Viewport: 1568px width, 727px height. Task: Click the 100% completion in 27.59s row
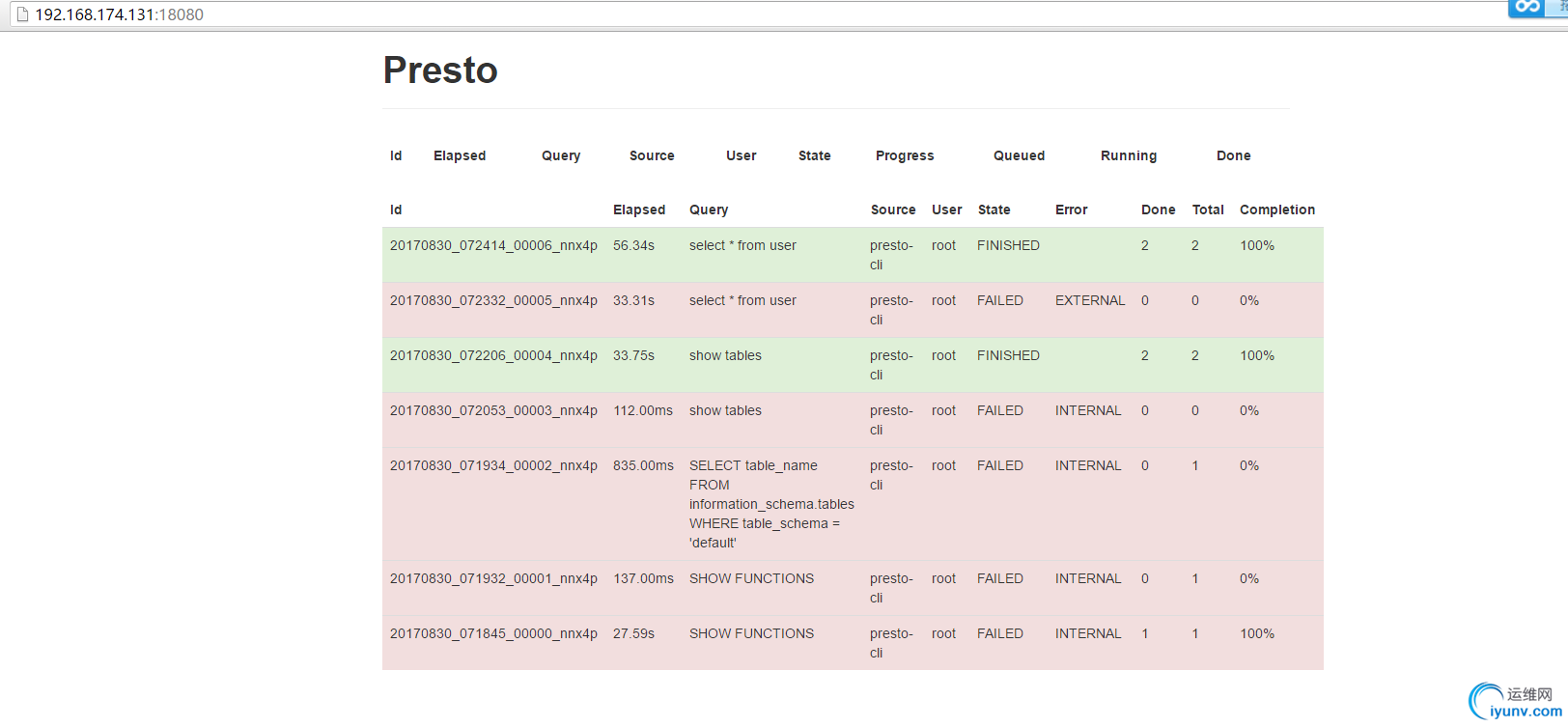(1257, 633)
